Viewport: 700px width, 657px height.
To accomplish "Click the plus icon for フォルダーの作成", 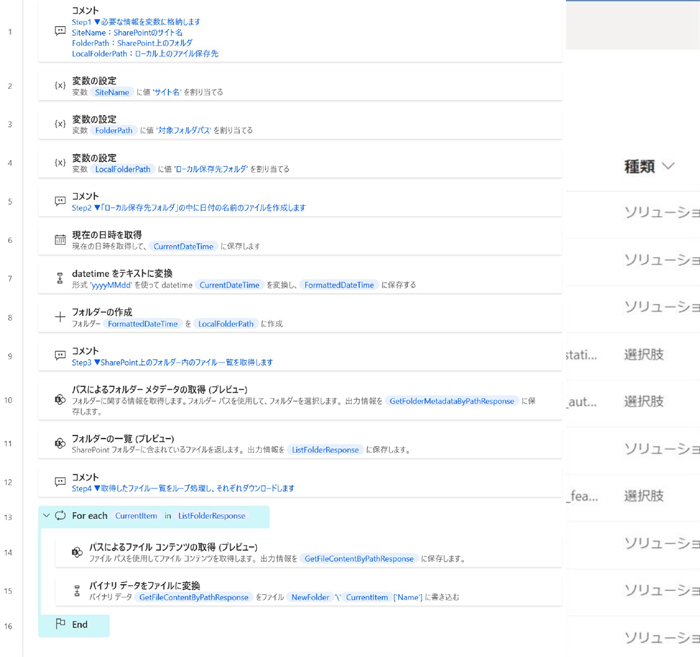I will coord(60,317).
